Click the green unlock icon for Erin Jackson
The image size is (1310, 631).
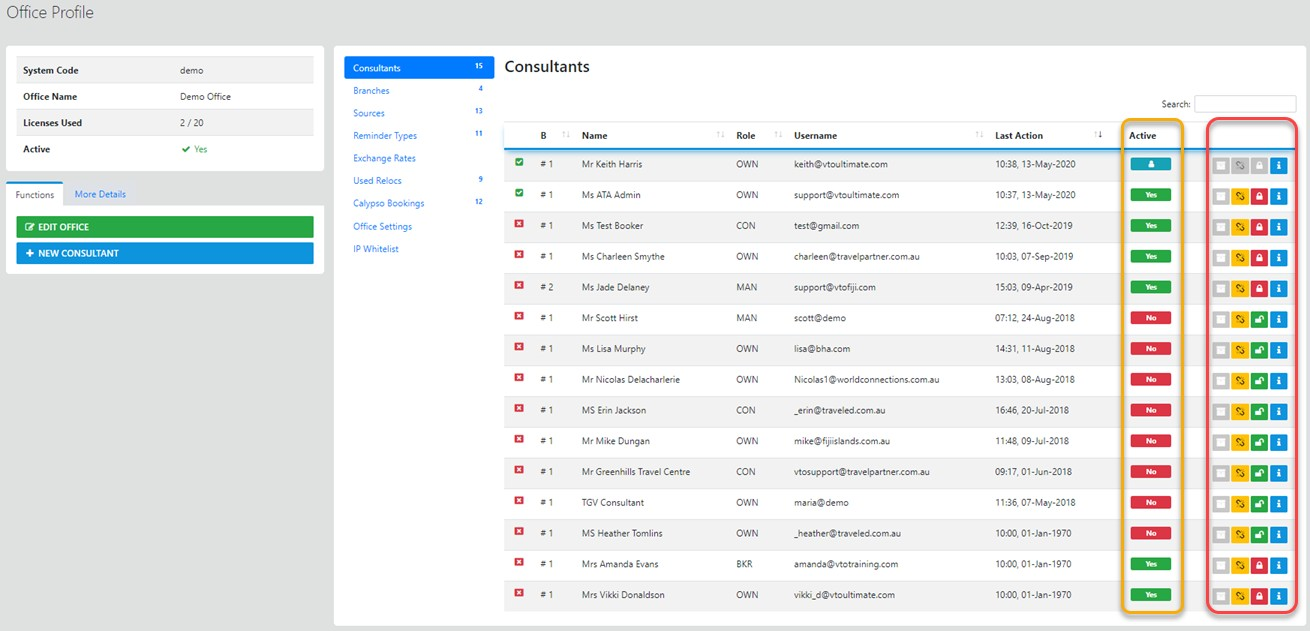(1260, 411)
